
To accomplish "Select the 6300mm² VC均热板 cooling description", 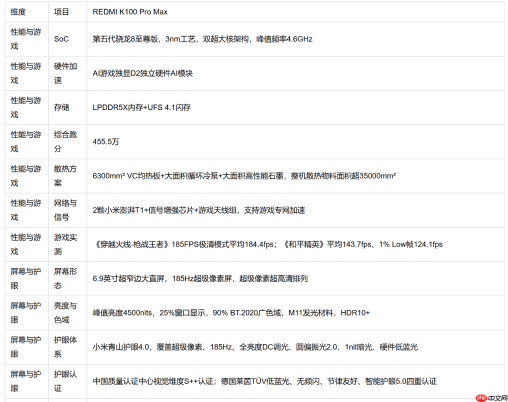I will point(244,176).
